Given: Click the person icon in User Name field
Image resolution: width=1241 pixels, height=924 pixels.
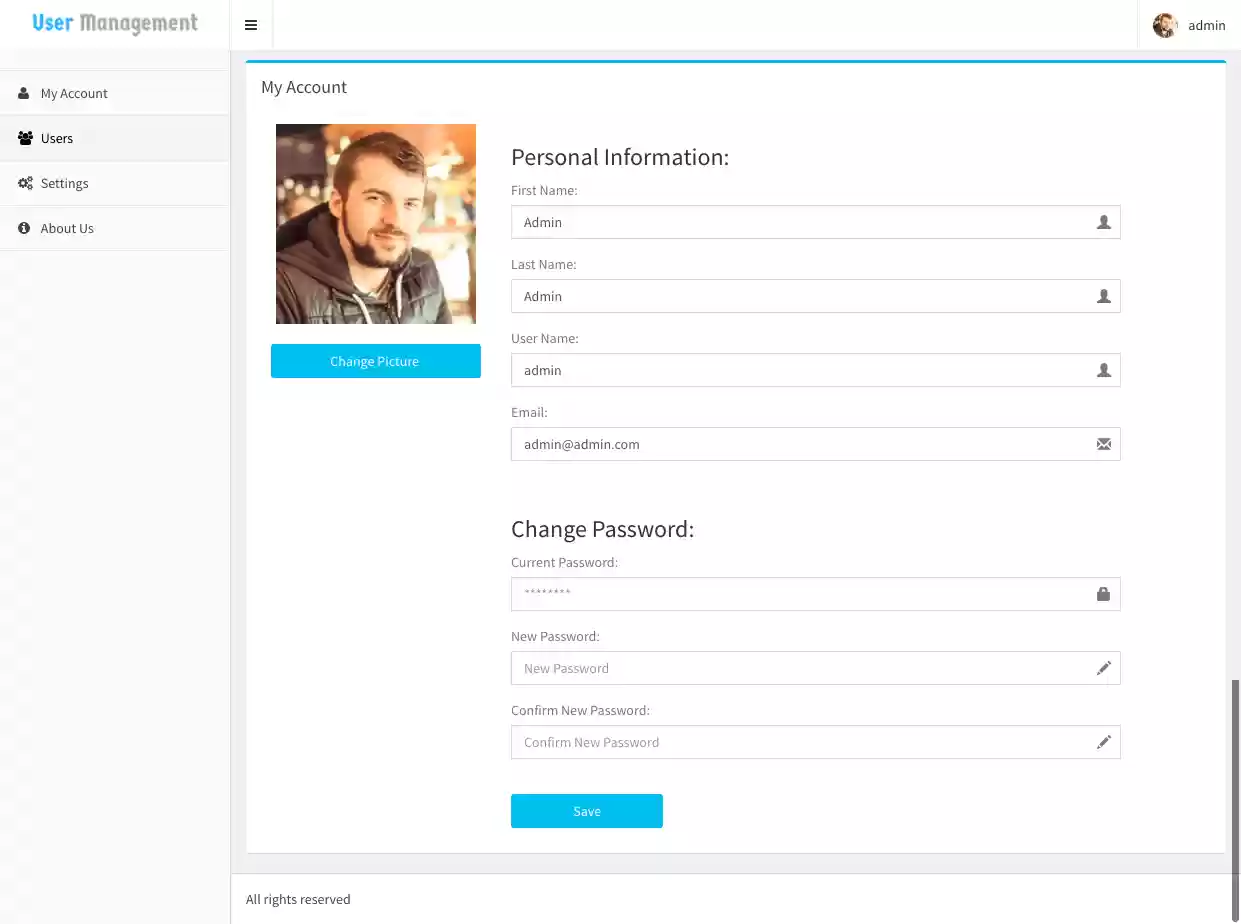Looking at the screenshot, I should point(1103,370).
